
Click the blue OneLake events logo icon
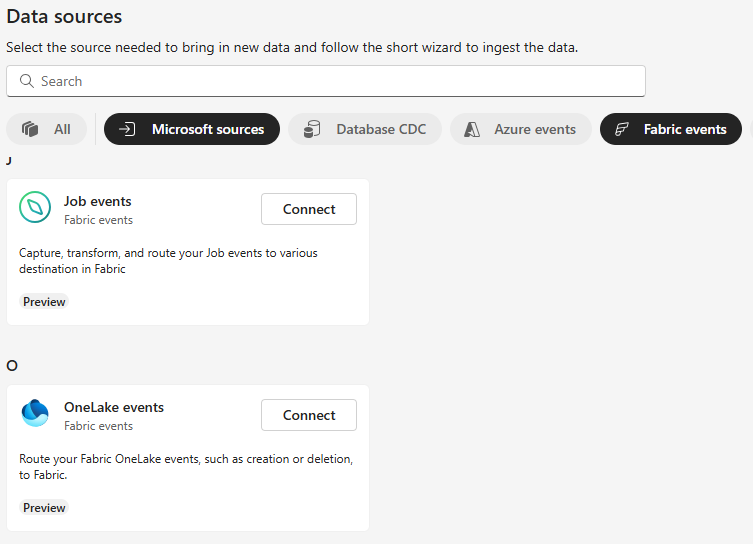(35, 414)
